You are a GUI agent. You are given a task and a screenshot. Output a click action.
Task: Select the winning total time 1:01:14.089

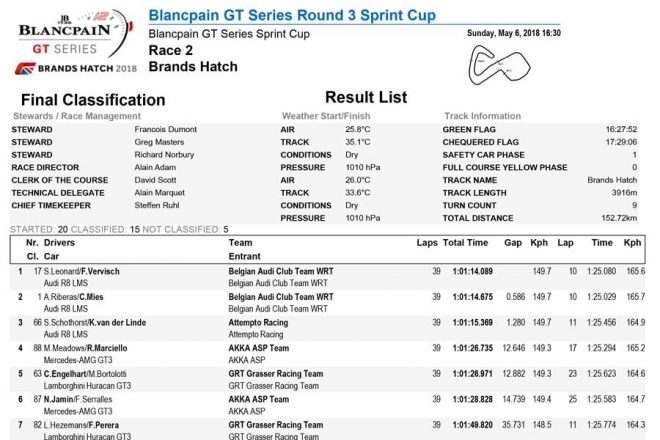click(471, 271)
